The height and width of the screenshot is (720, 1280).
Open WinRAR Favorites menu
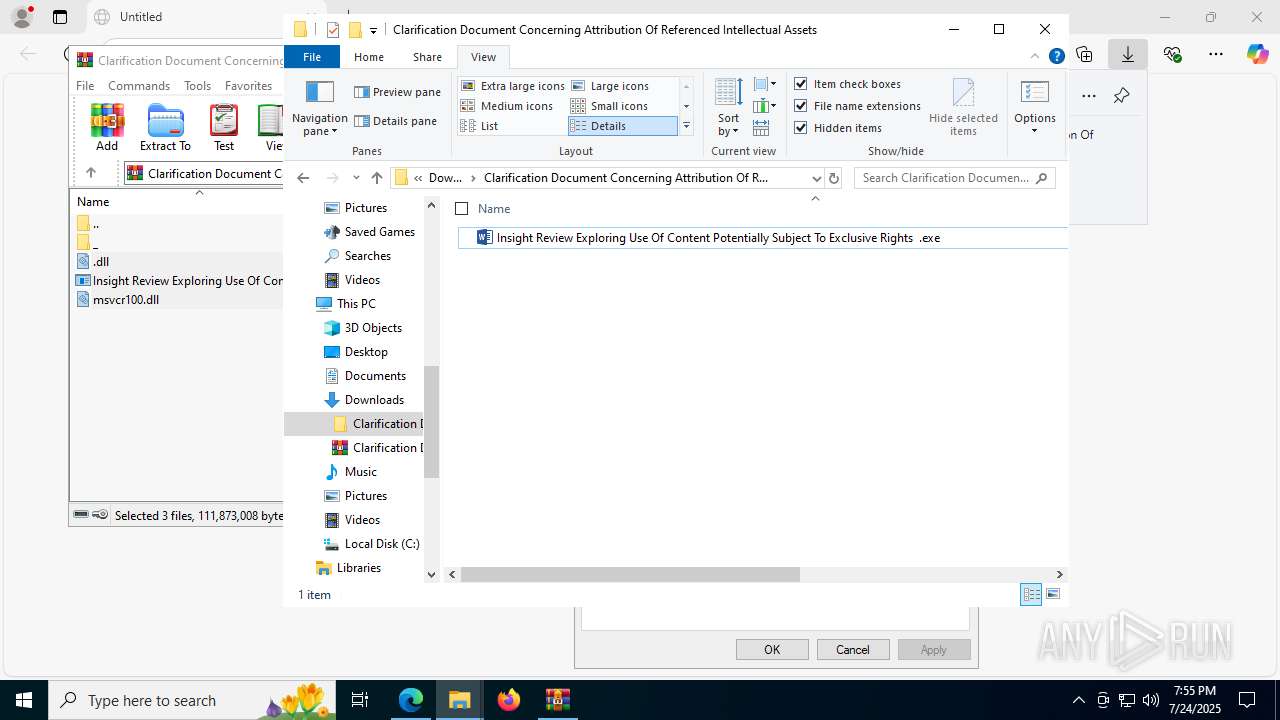point(248,86)
